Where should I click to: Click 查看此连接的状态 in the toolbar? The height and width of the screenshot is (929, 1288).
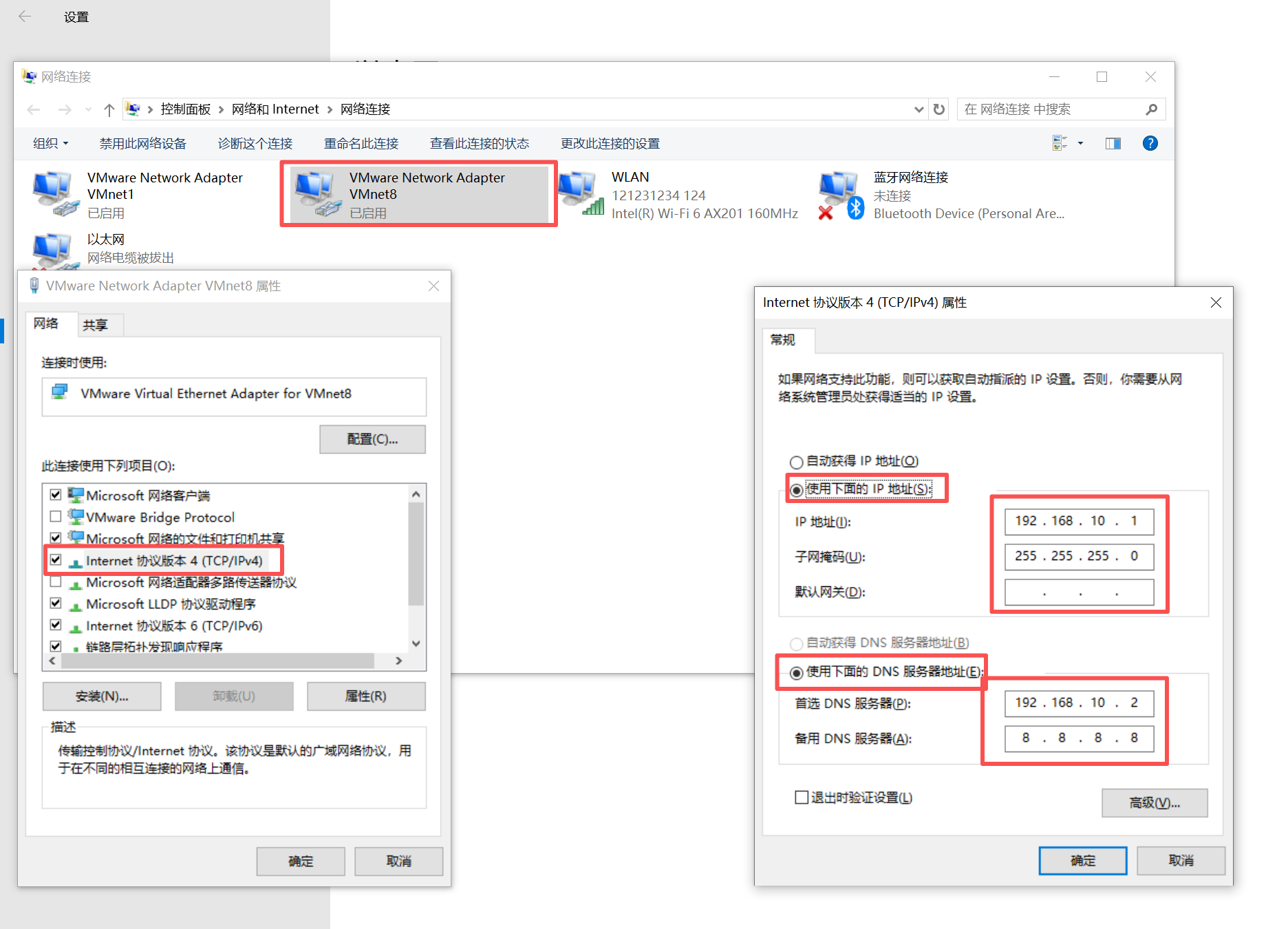pyautogui.click(x=480, y=143)
